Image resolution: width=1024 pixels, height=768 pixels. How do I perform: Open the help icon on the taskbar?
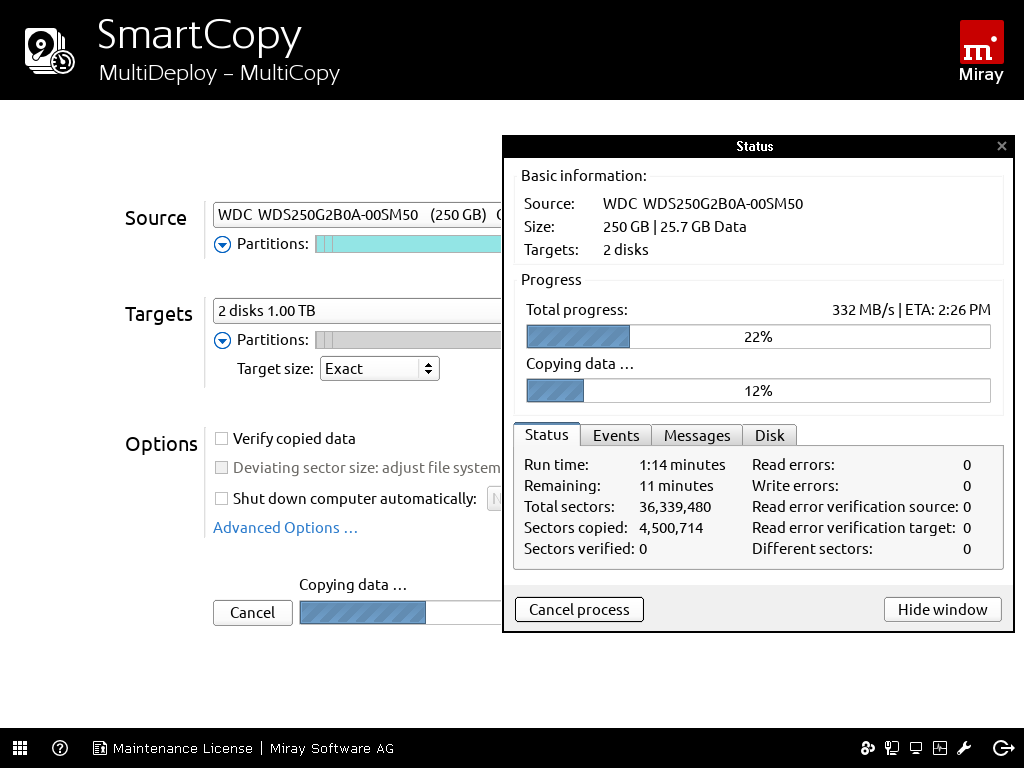[61, 747]
